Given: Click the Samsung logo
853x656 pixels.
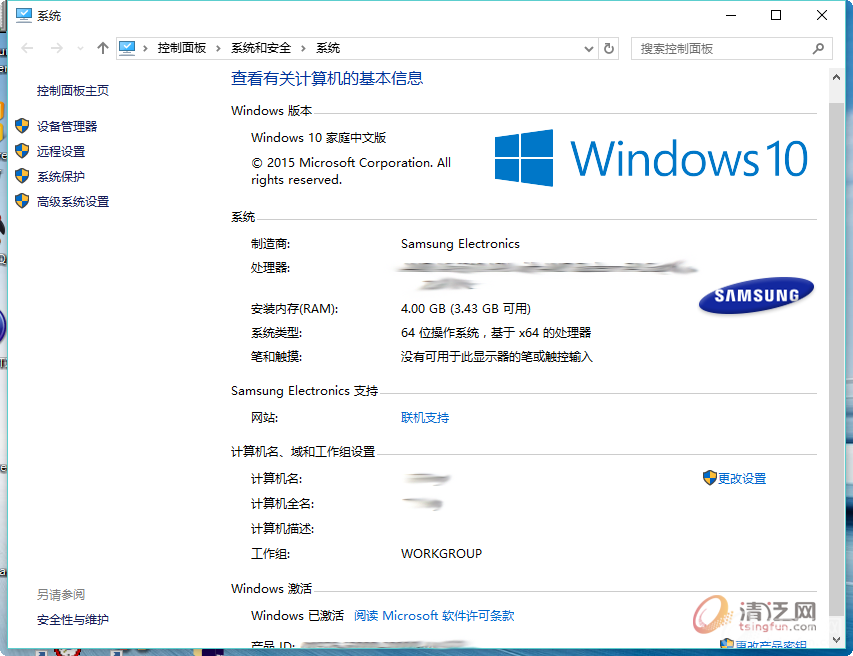Looking at the screenshot, I should [x=756, y=296].
